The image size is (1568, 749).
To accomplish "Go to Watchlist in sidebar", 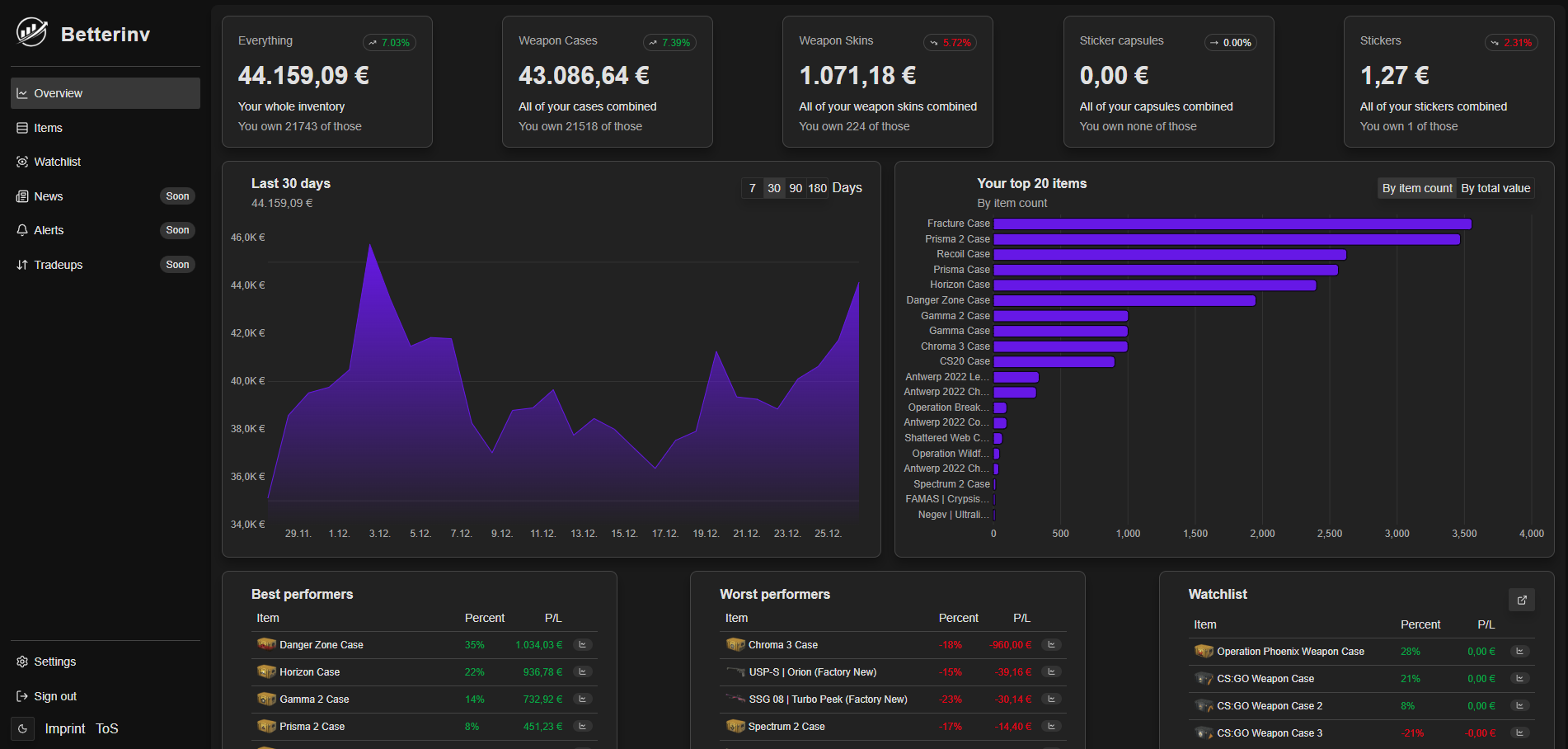I will click(x=57, y=162).
